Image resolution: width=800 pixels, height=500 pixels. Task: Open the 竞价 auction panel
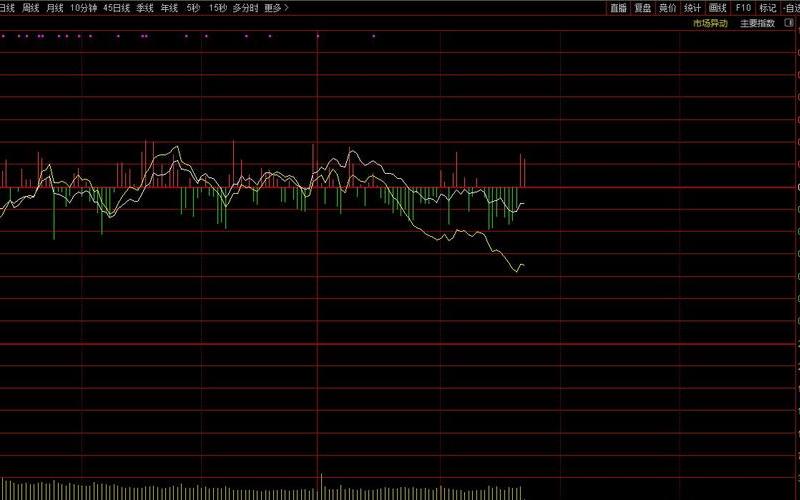(x=667, y=7)
